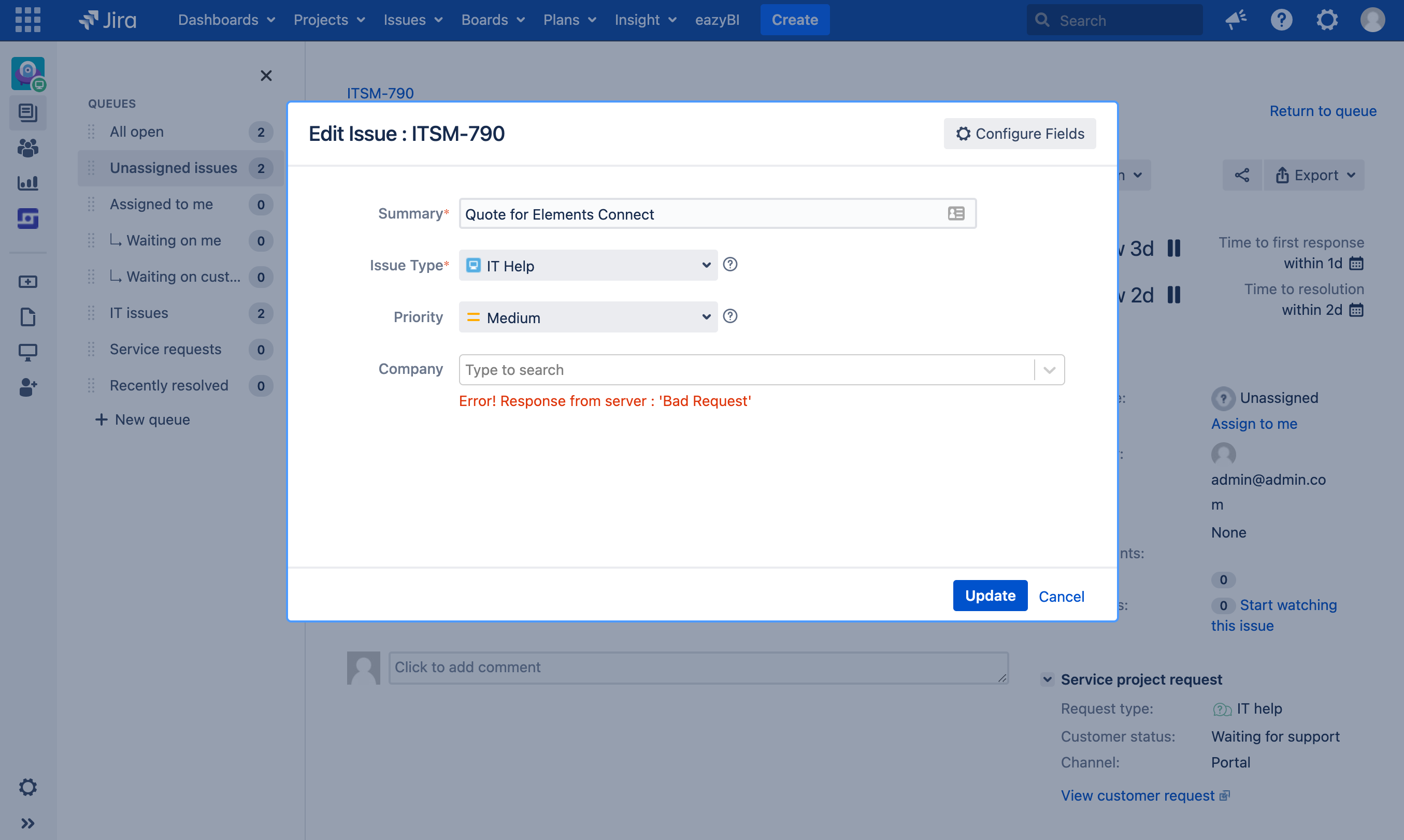
Task: Open Channels via the monitor sidebar icon
Action: [28, 352]
